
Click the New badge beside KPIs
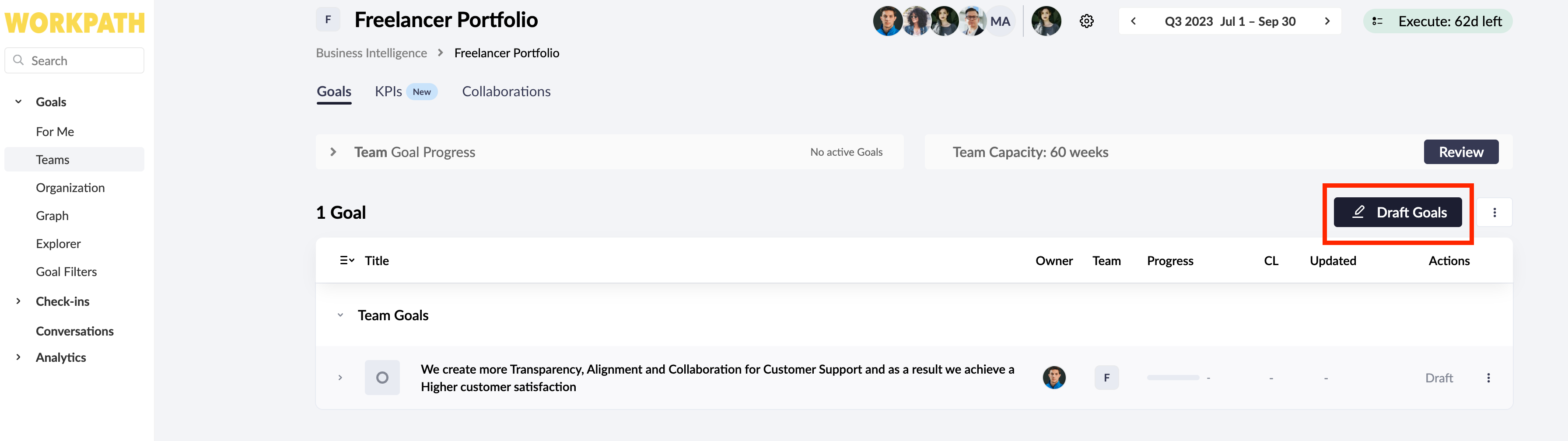click(422, 91)
